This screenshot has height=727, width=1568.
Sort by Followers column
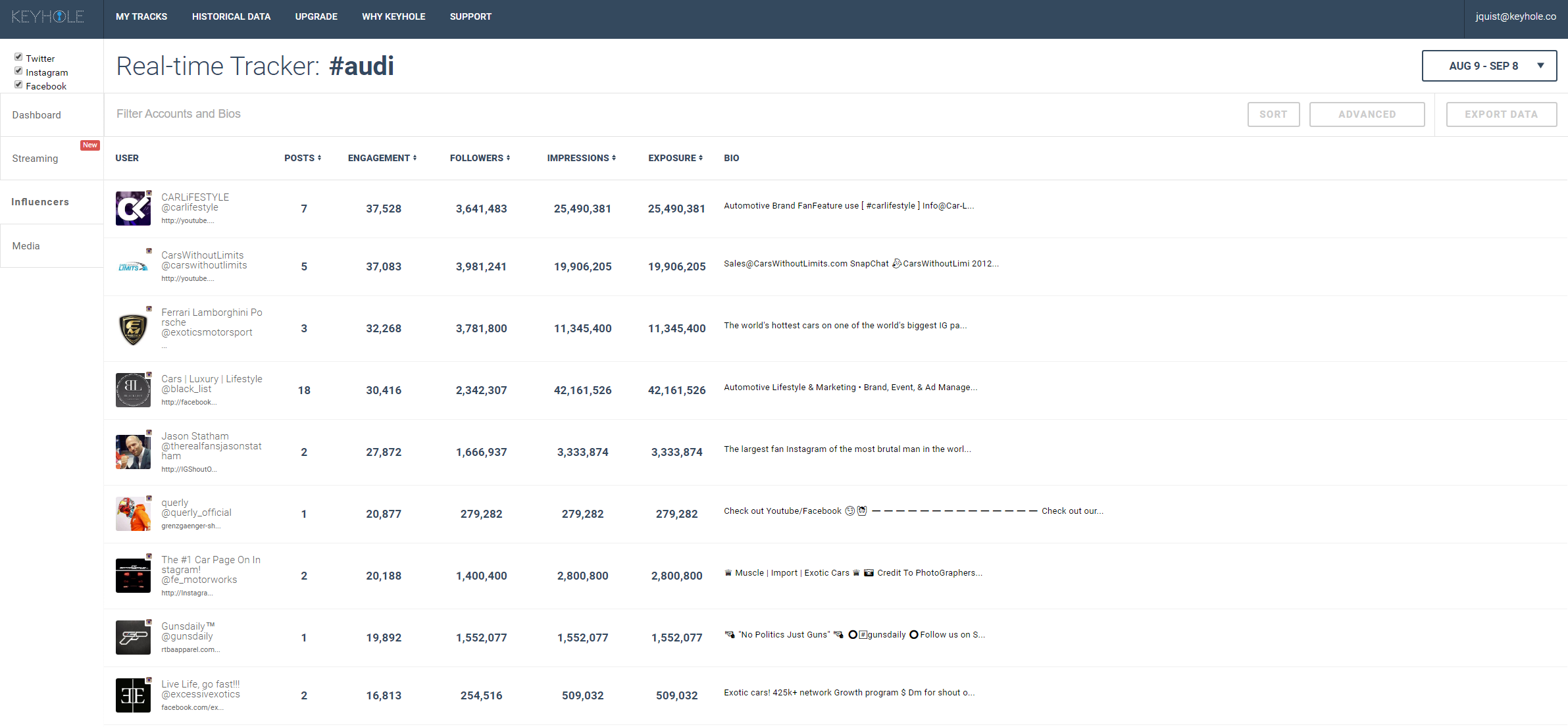(480, 158)
